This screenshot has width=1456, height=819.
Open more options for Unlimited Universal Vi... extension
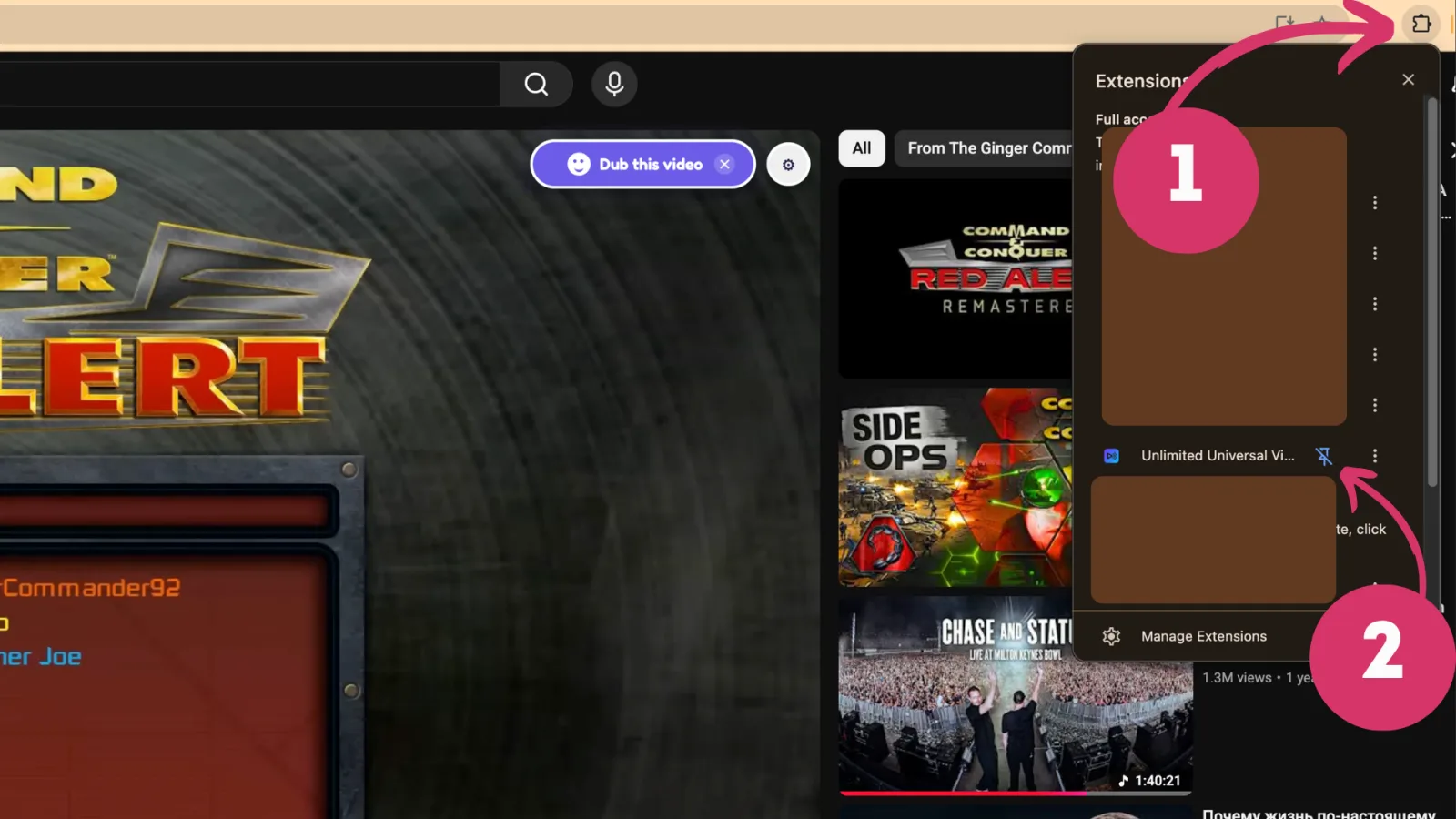[1374, 456]
